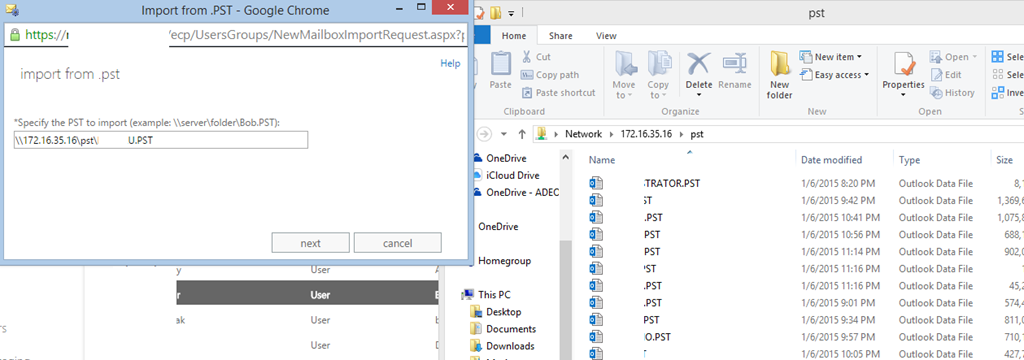Go to Network in the address breadcrumb
The width and height of the screenshot is (1024, 360).
[583, 134]
